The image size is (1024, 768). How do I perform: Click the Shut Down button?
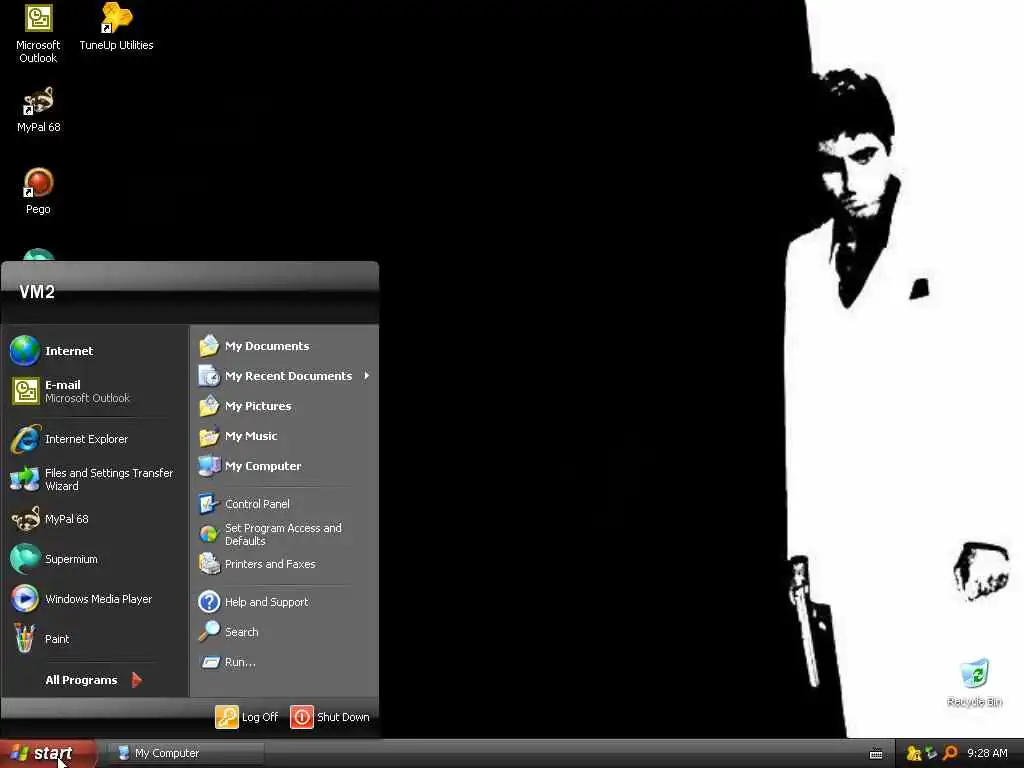click(330, 716)
